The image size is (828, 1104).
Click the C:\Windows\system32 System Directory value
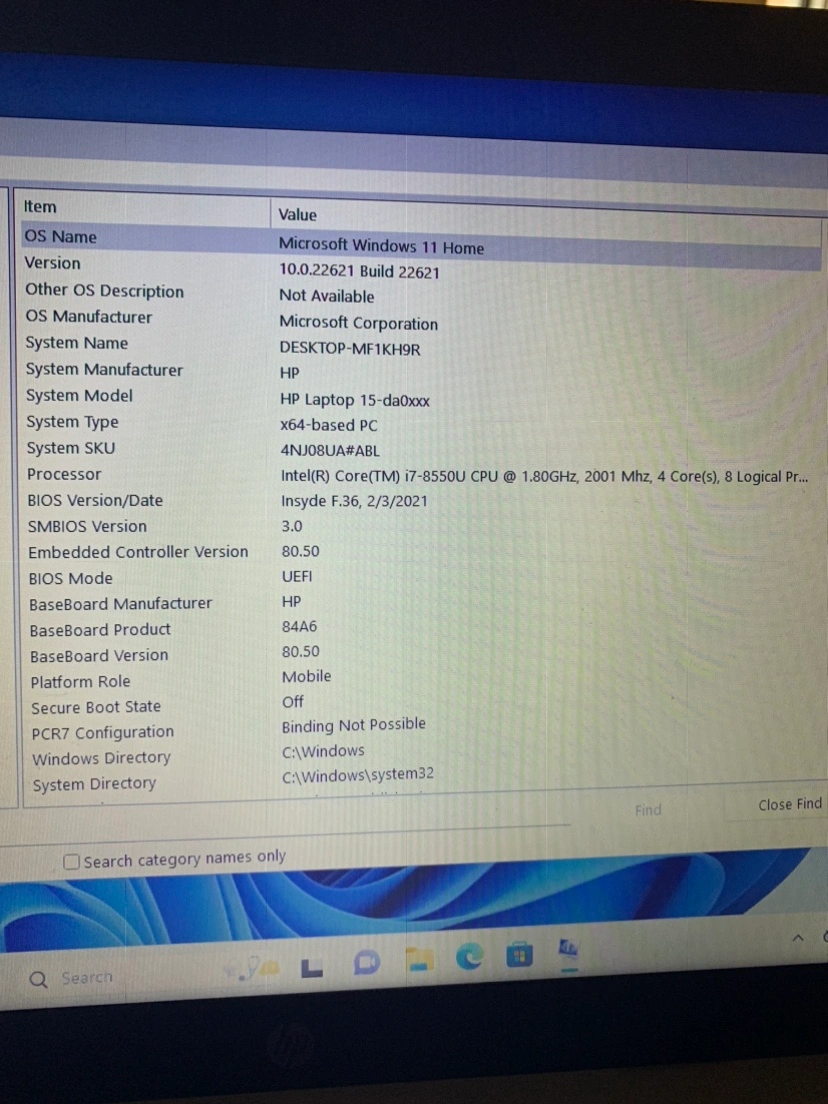pos(358,775)
